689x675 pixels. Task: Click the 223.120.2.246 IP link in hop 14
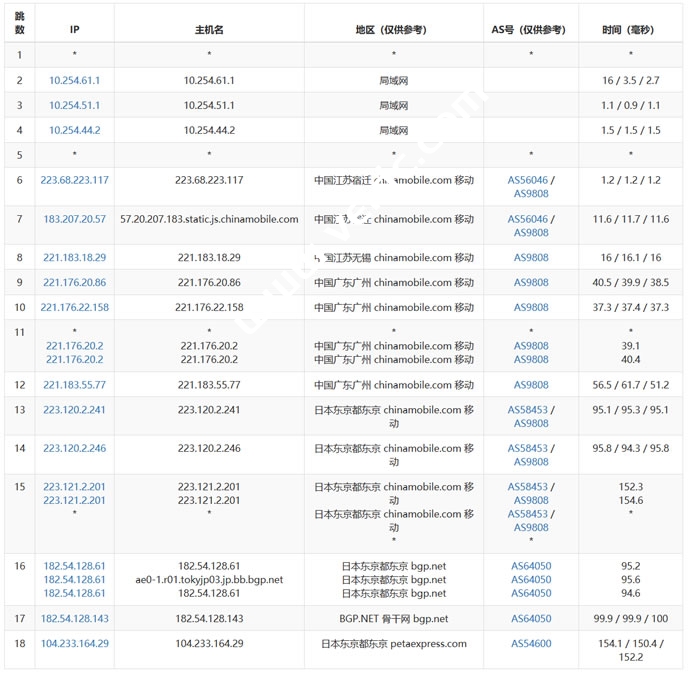pyautogui.click(x=74, y=448)
